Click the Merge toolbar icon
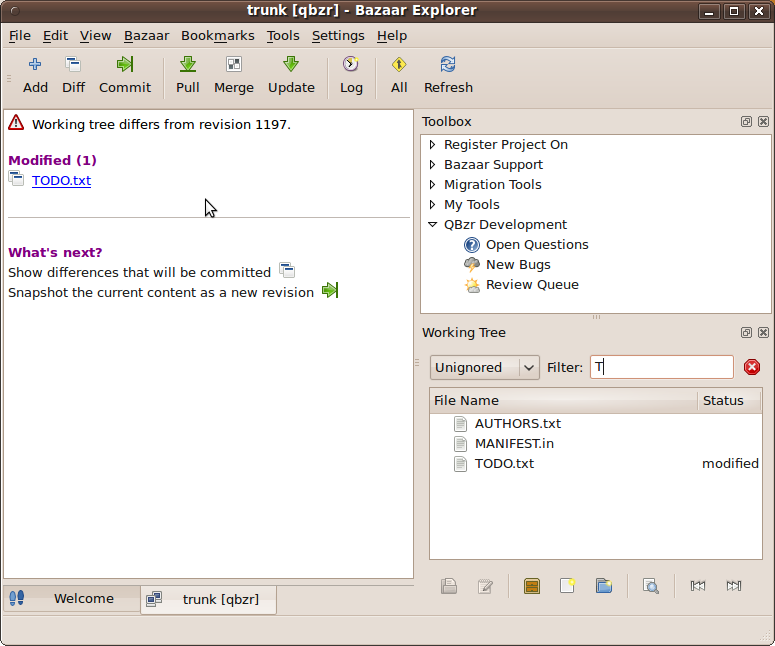The height and width of the screenshot is (646, 775). [x=234, y=66]
